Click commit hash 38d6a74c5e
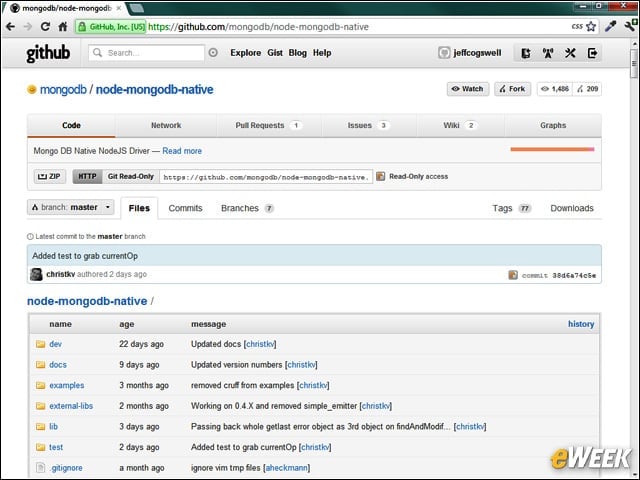The height and width of the screenshot is (480, 640). click(574, 276)
